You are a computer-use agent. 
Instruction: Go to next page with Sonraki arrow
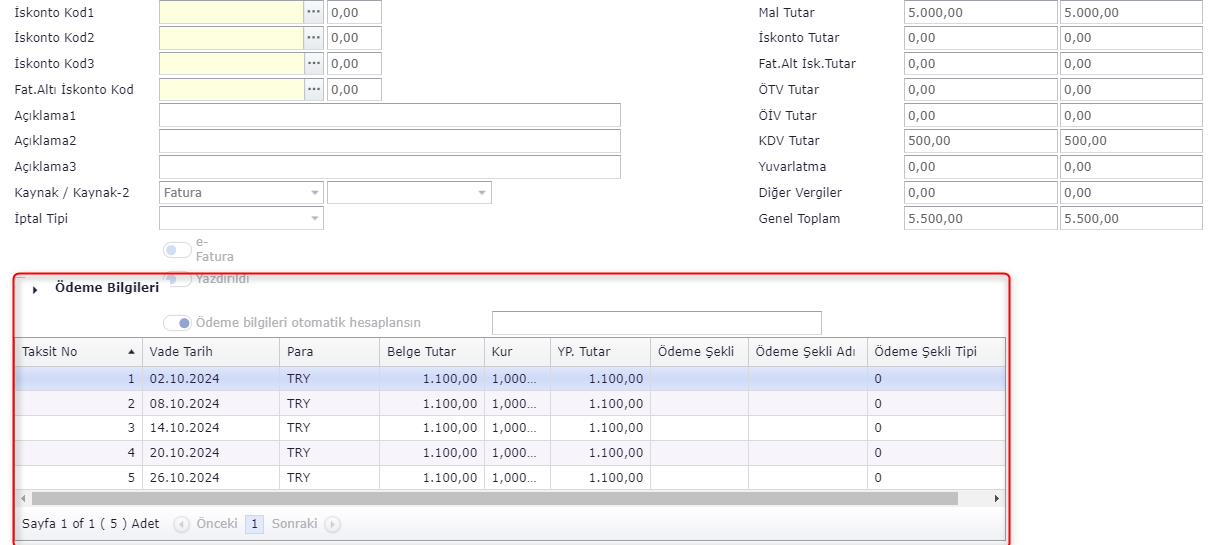click(333, 524)
